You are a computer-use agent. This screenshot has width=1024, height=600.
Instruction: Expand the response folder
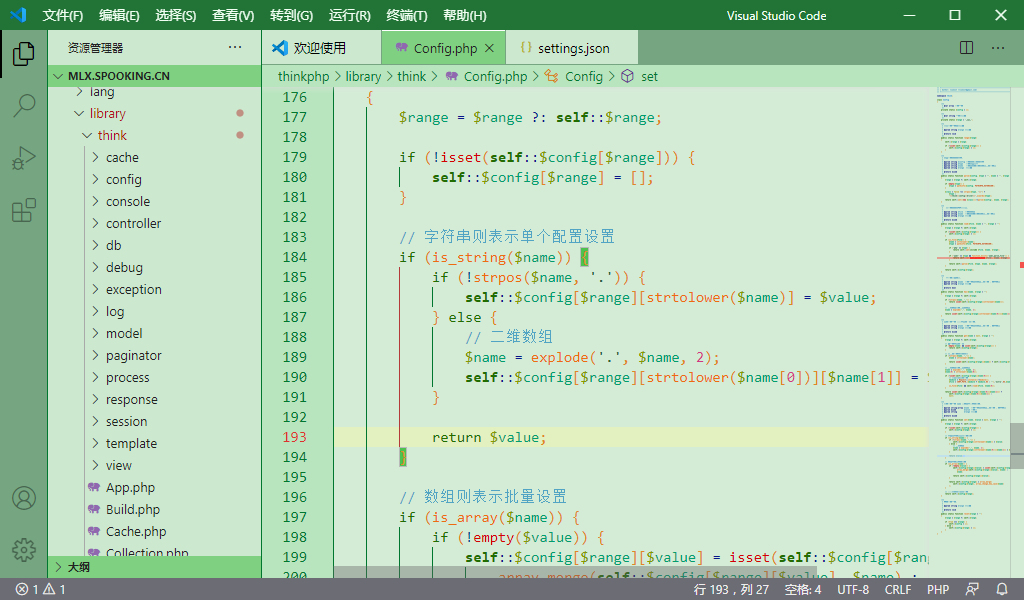coord(155,400)
